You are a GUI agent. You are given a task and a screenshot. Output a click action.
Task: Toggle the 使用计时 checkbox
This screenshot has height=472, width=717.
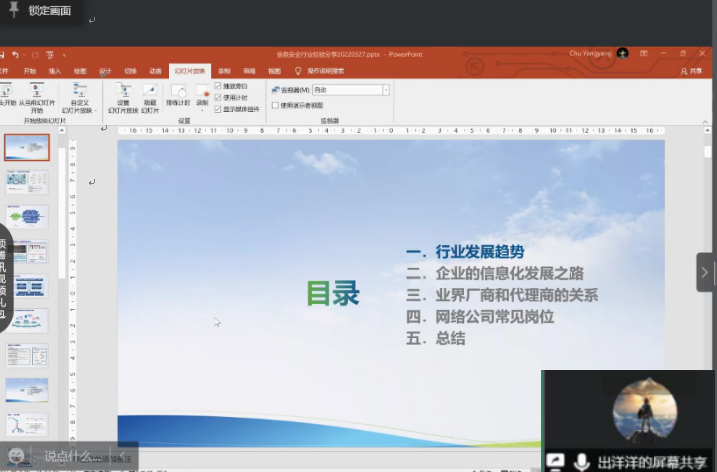click(x=218, y=97)
